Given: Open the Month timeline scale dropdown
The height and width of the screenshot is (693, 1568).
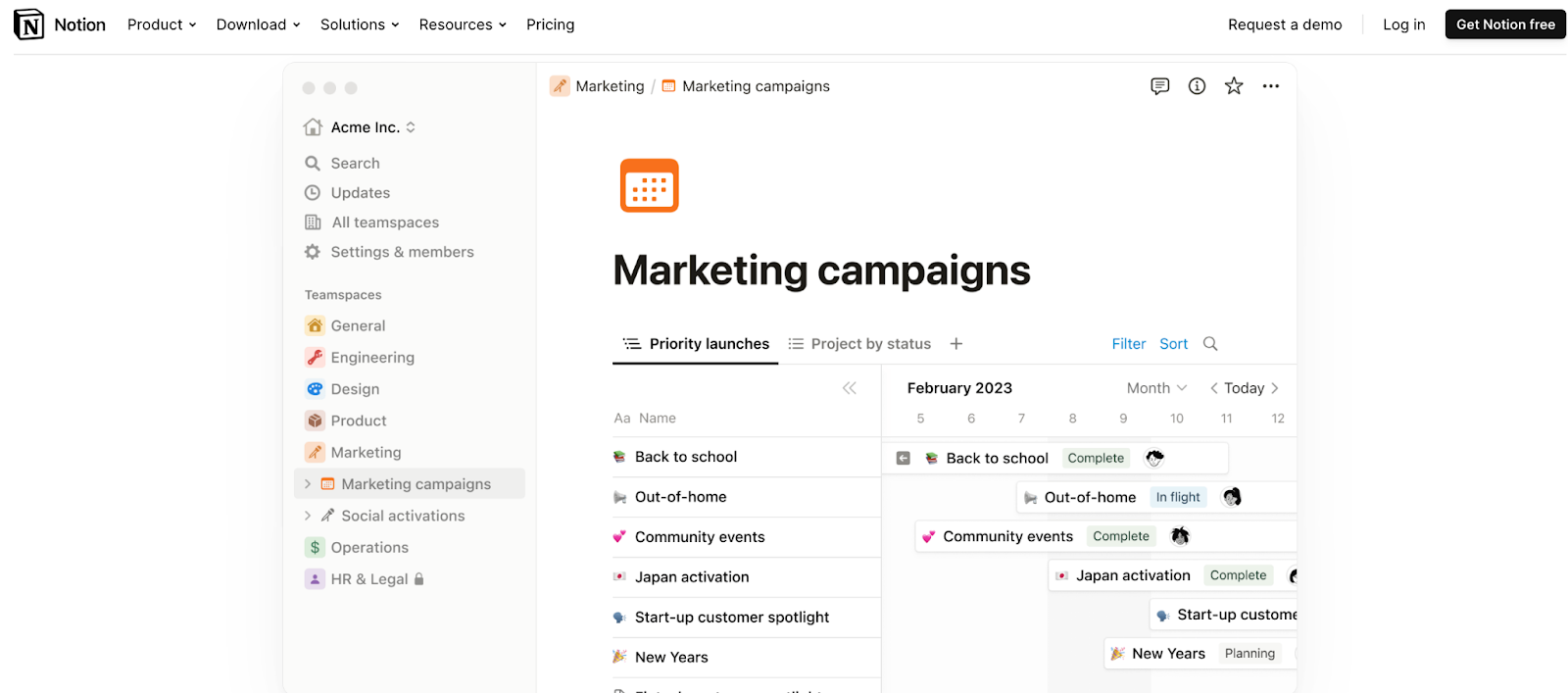Looking at the screenshot, I should (1156, 388).
